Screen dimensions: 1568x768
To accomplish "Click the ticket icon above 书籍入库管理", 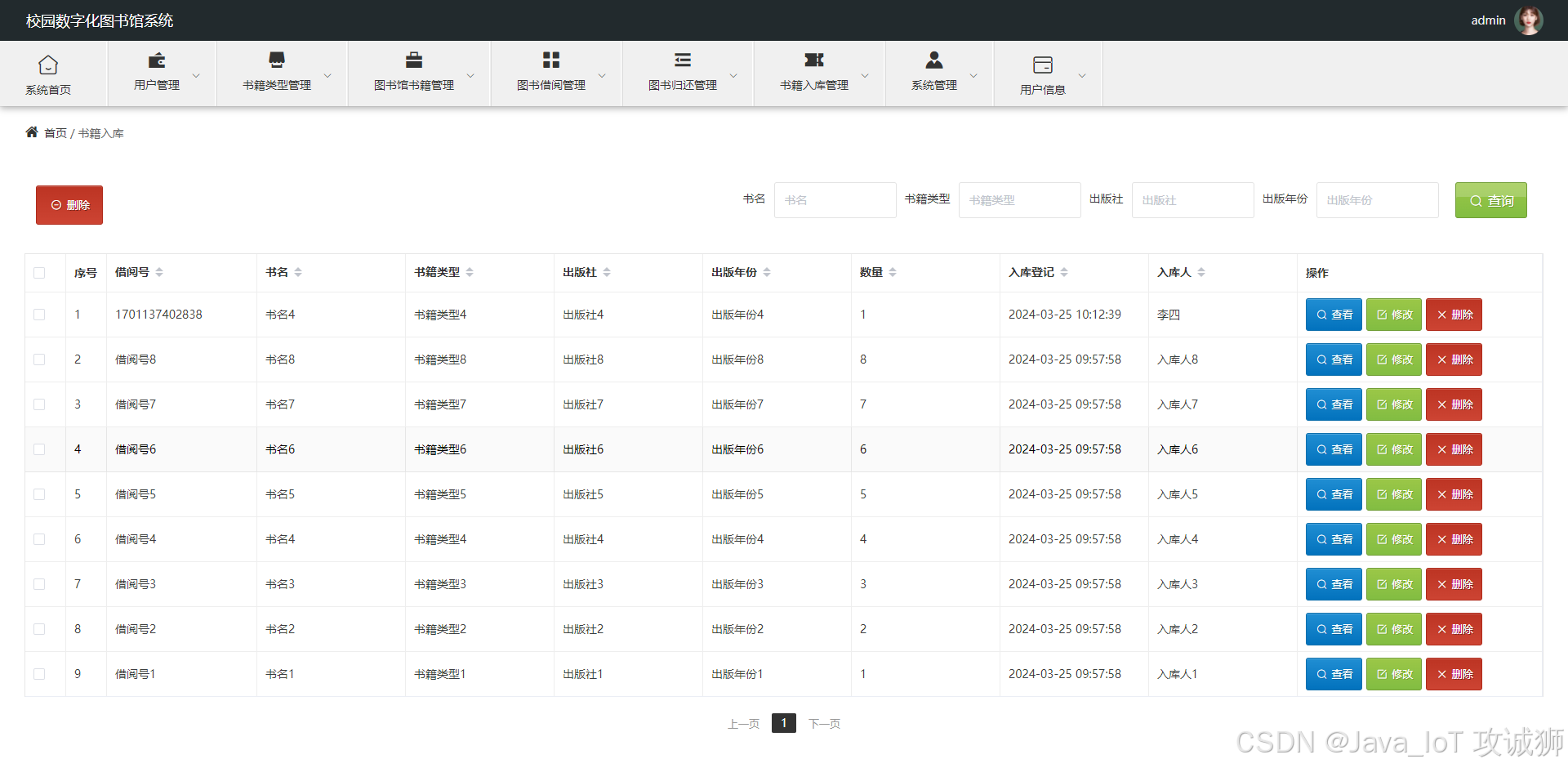I will click(814, 60).
